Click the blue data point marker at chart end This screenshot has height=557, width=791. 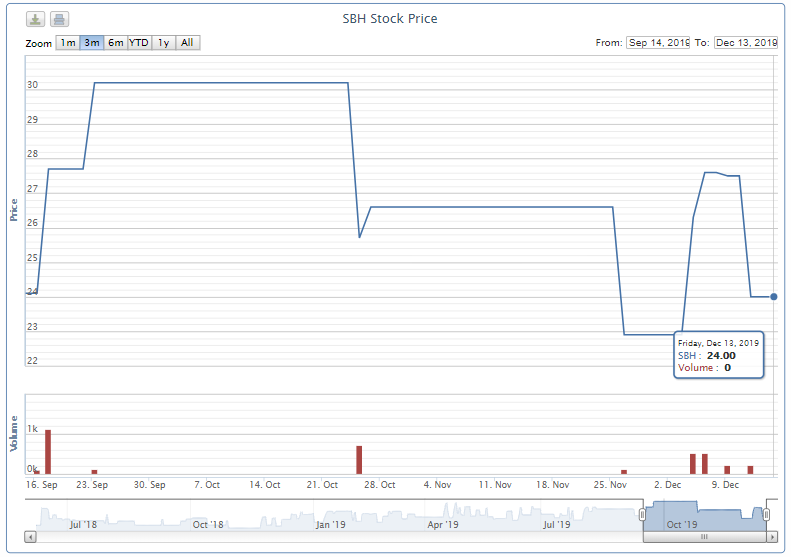pos(773,297)
